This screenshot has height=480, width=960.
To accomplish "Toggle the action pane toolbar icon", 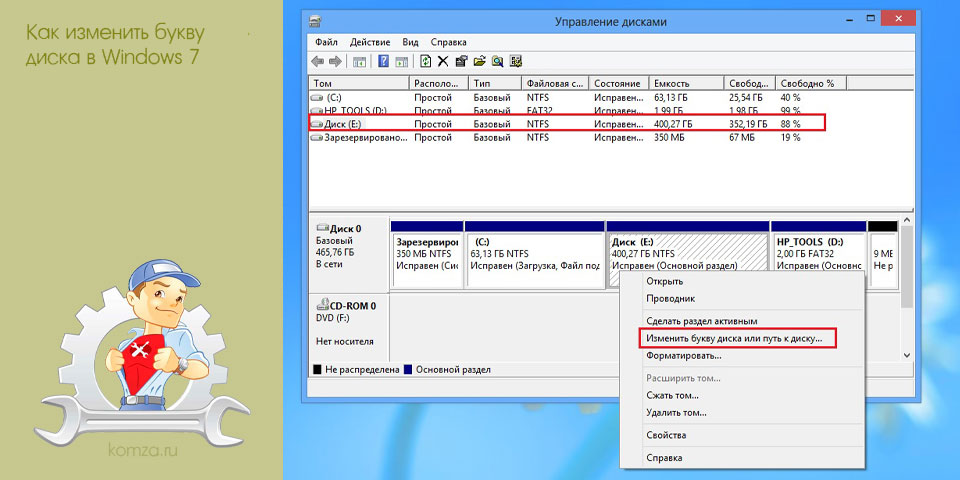I will (x=401, y=61).
